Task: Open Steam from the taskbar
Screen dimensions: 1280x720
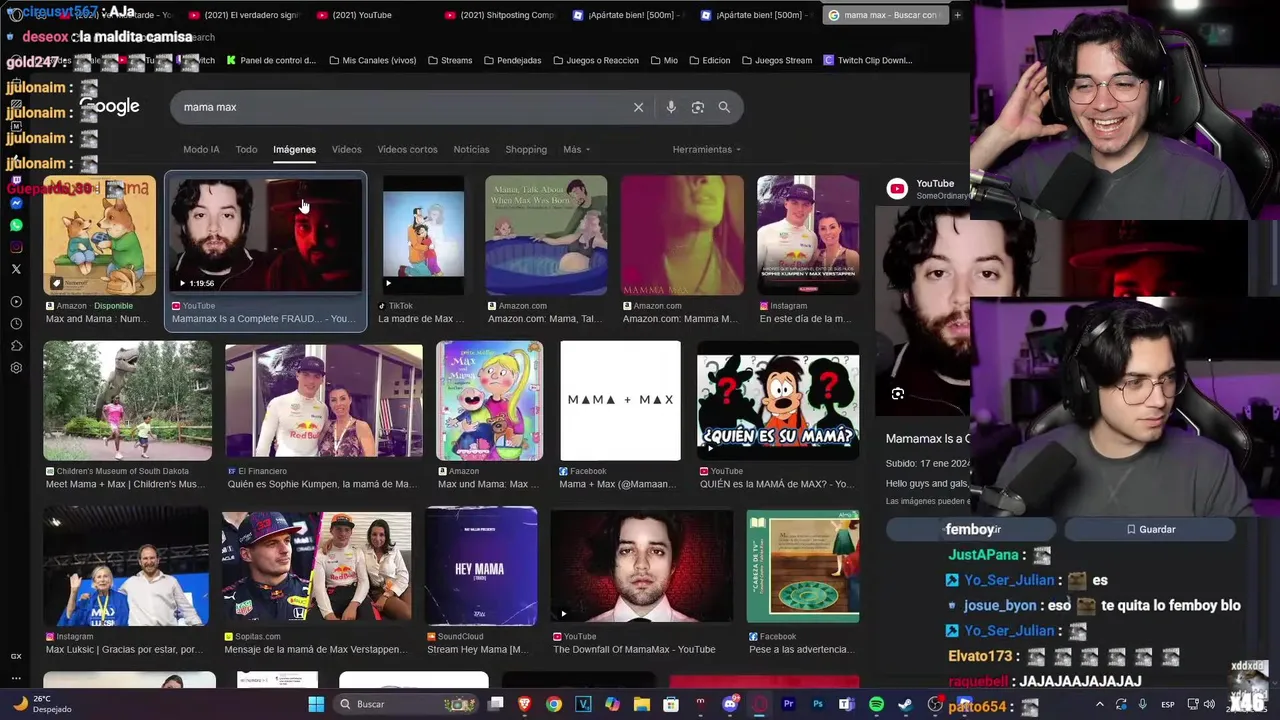Action: tap(905, 704)
